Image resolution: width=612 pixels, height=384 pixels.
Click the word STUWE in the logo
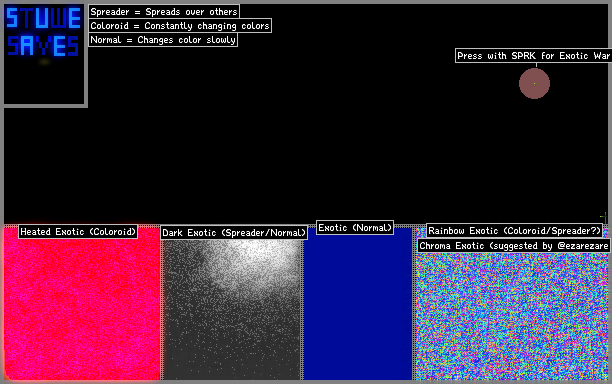[43, 18]
